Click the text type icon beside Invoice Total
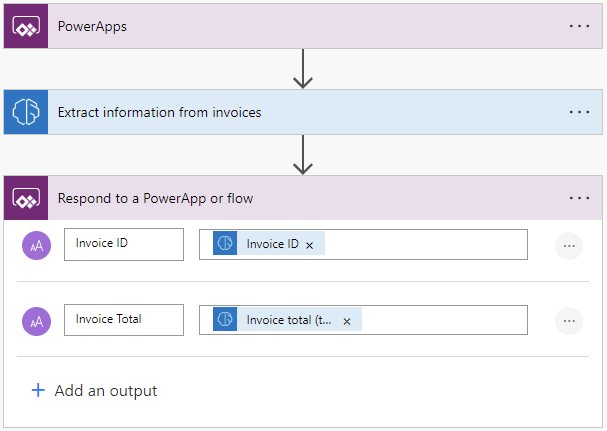Viewport: 607px width, 431px height. click(x=36, y=321)
